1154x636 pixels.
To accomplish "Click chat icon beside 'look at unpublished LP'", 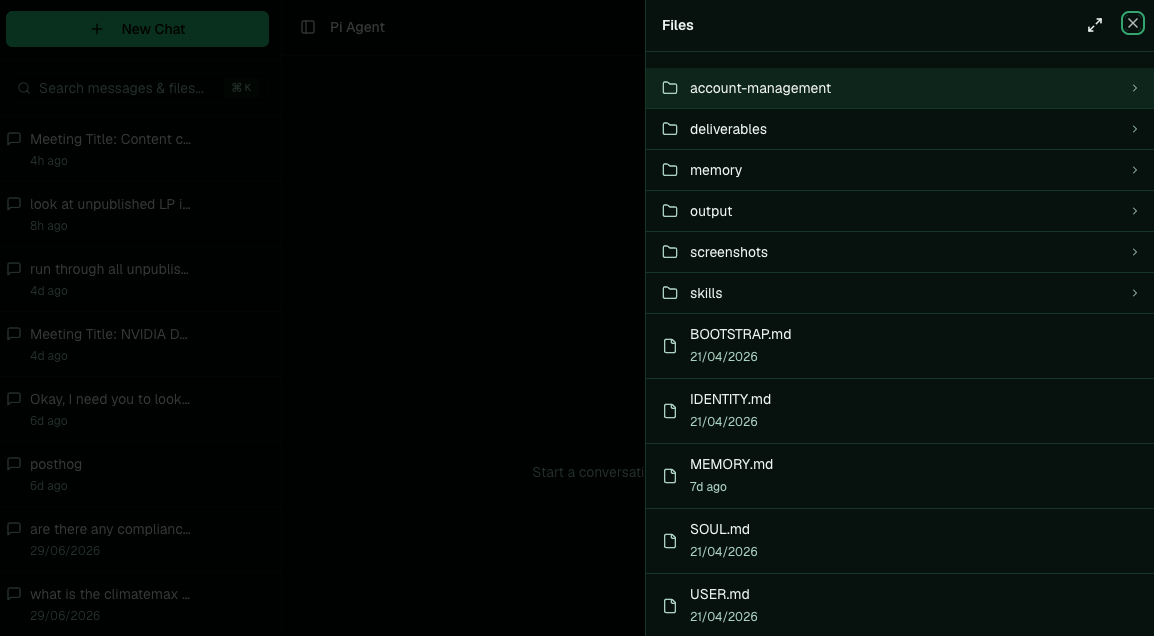I will pyautogui.click(x=13, y=204).
